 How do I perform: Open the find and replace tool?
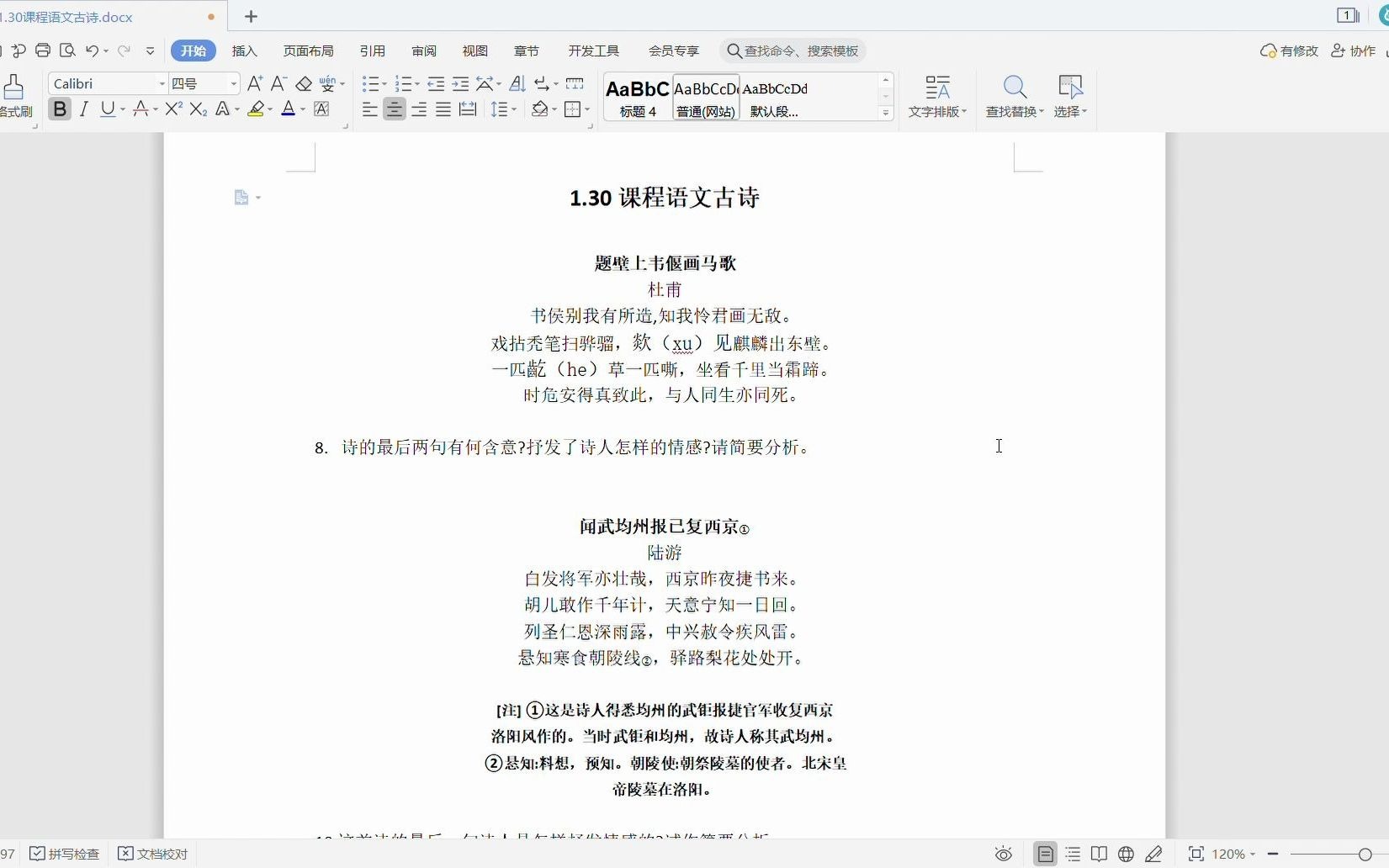pos(1014,97)
